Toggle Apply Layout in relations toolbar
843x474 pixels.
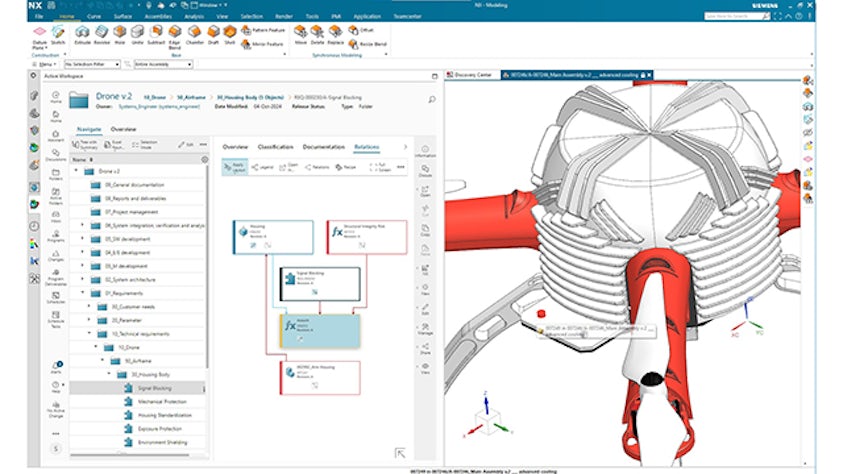(235, 168)
